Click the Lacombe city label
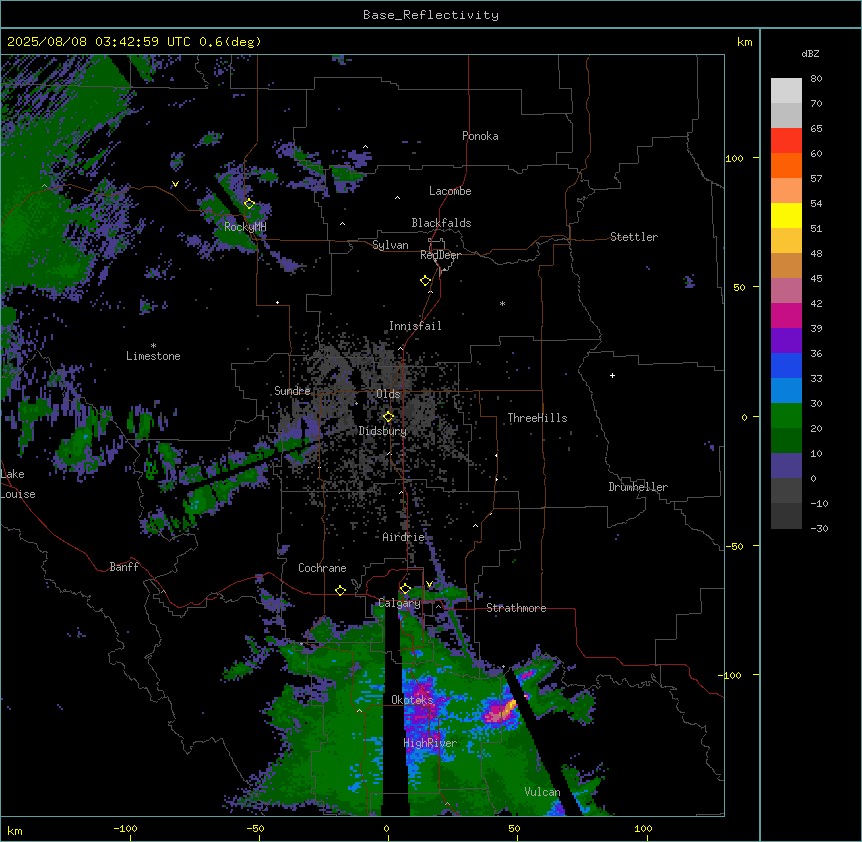862x842 pixels. (450, 191)
